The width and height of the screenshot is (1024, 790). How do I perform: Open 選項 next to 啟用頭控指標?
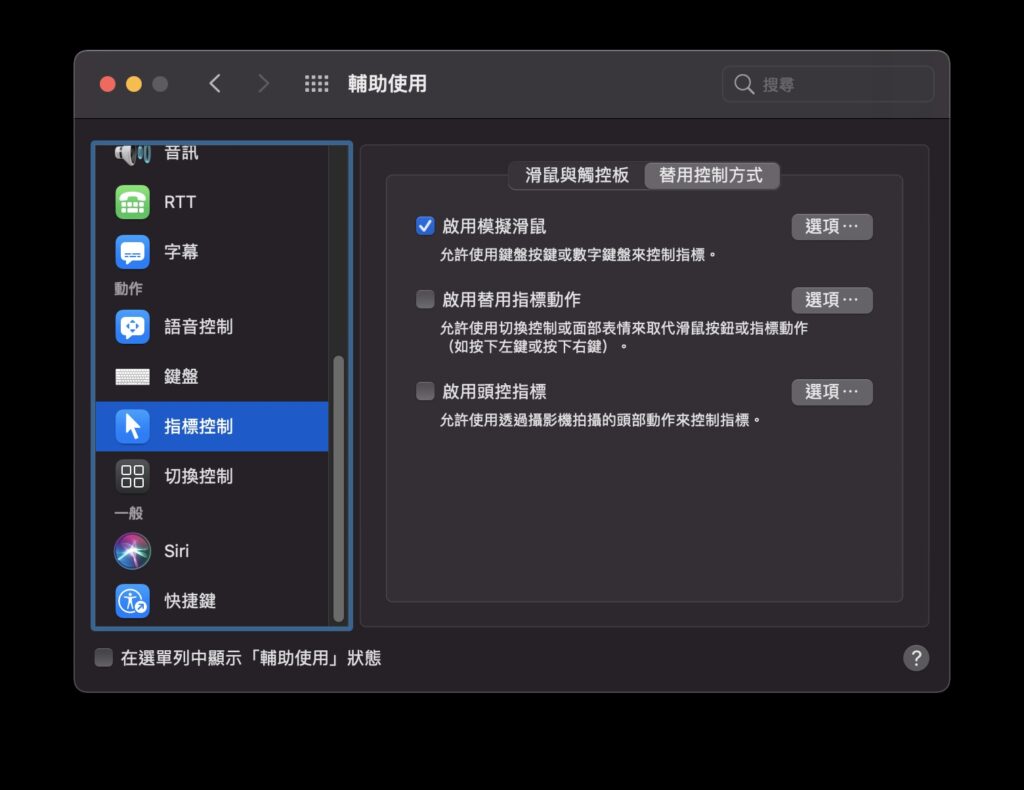pos(832,392)
